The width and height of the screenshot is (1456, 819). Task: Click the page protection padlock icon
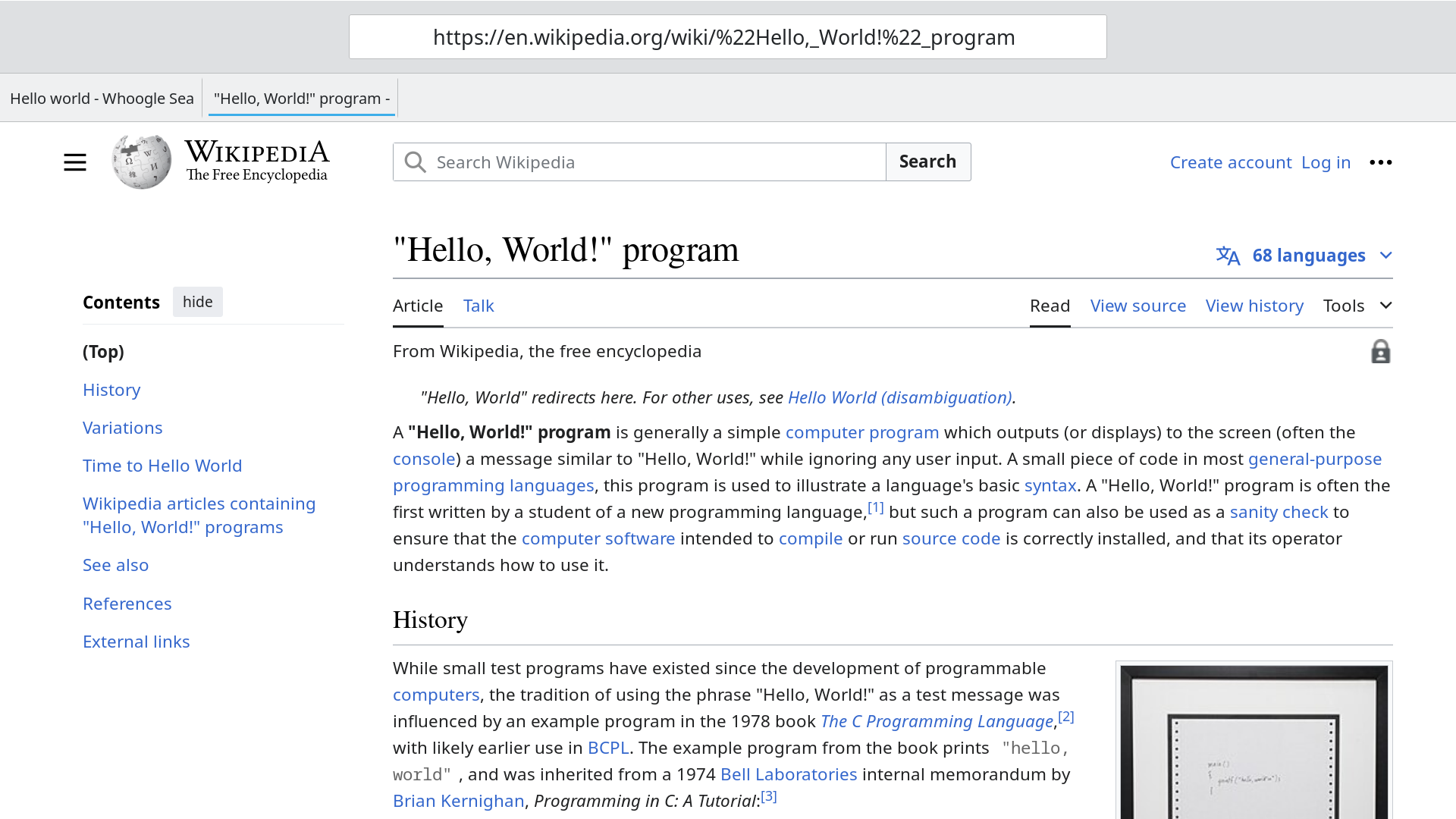pyautogui.click(x=1380, y=352)
